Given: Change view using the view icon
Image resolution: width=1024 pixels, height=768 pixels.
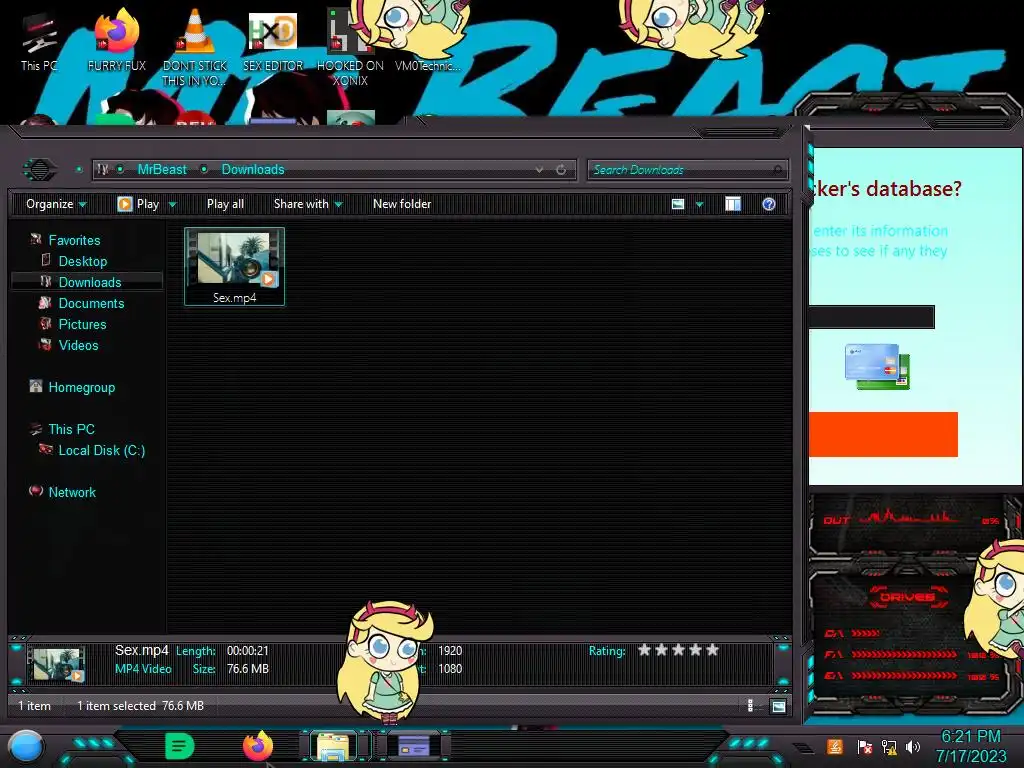Looking at the screenshot, I should coord(678,204).
